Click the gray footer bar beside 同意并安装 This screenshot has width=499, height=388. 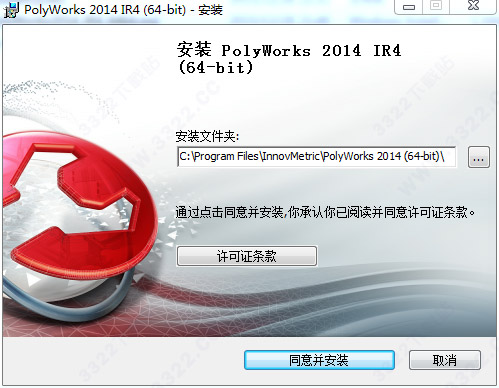pyautogui.click(x=123, y=360)
